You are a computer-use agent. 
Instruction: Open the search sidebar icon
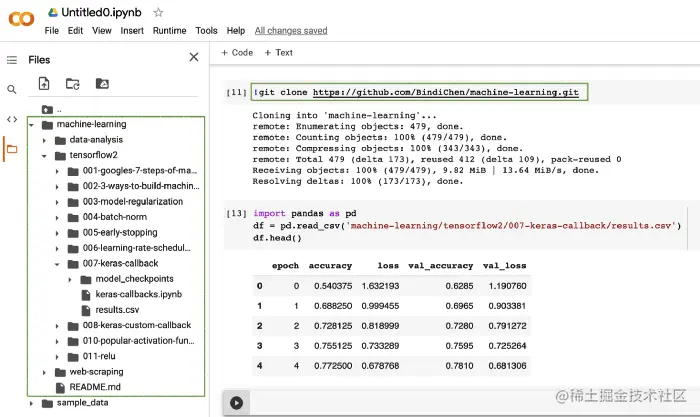(12, 90)
